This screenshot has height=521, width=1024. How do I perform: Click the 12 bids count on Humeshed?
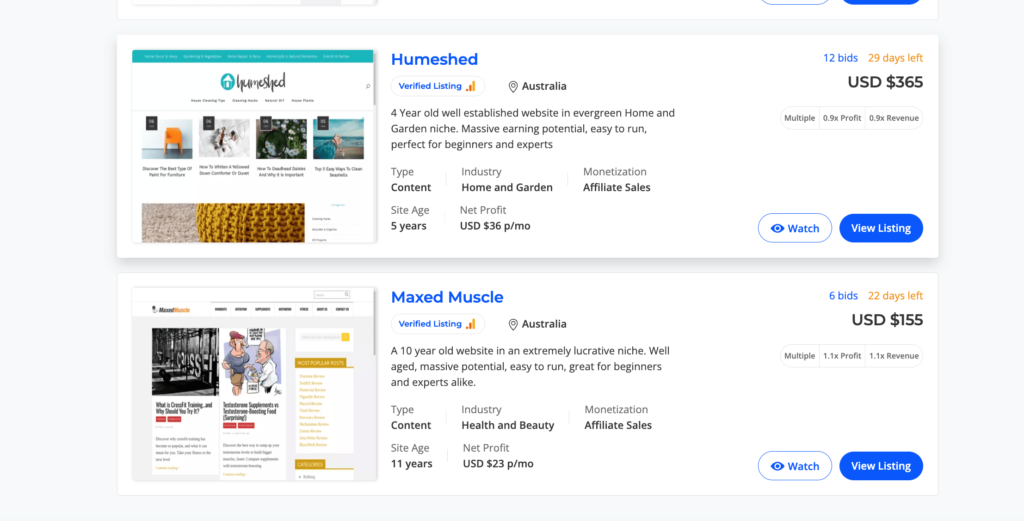point(840,58)
